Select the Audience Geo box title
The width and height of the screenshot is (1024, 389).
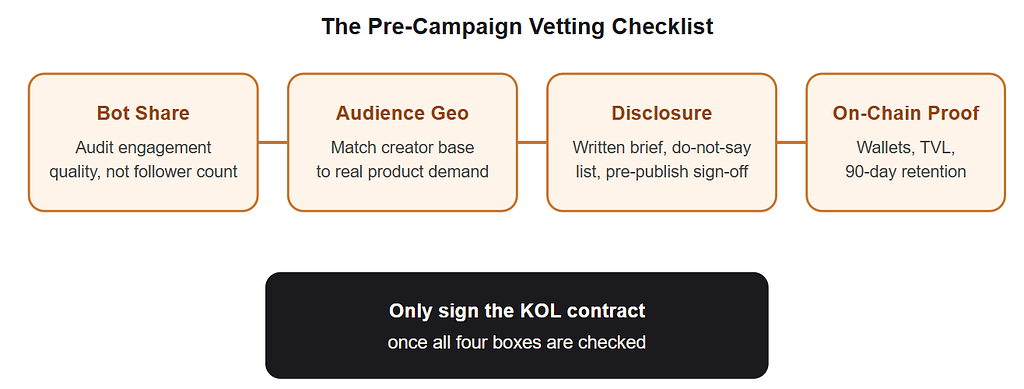tap(402, 113)
